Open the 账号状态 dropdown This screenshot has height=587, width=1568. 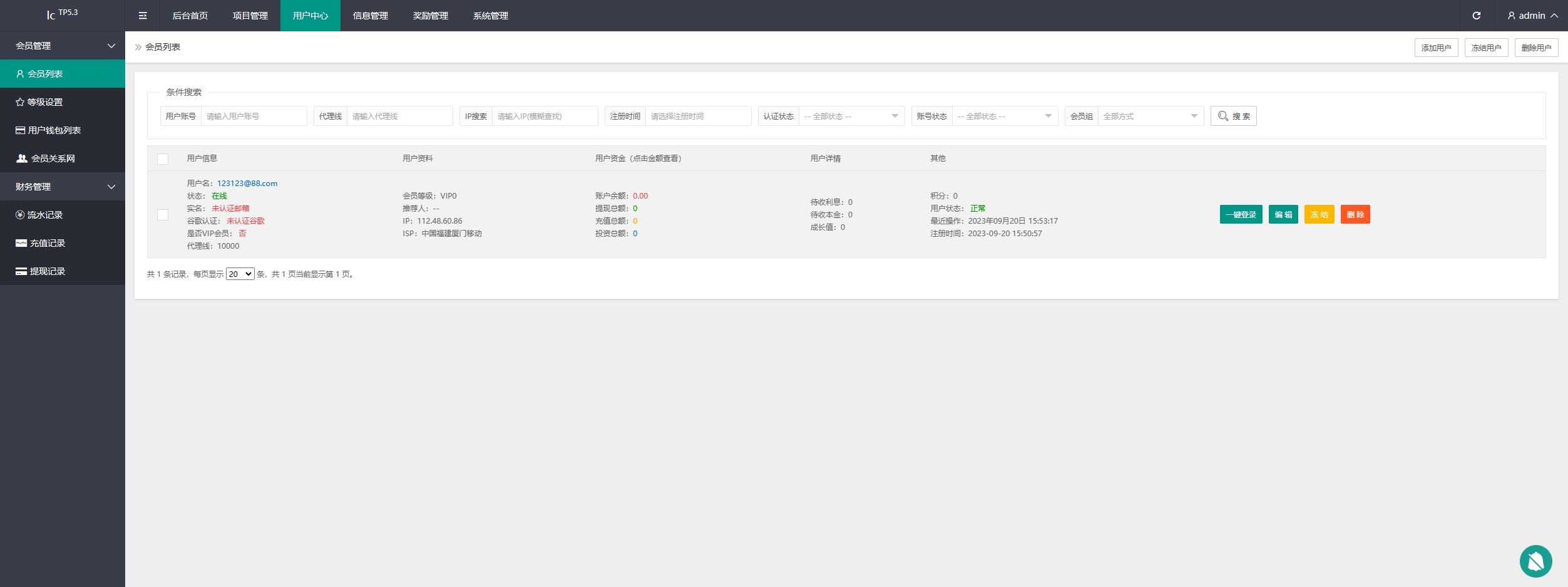[1004, 117]
